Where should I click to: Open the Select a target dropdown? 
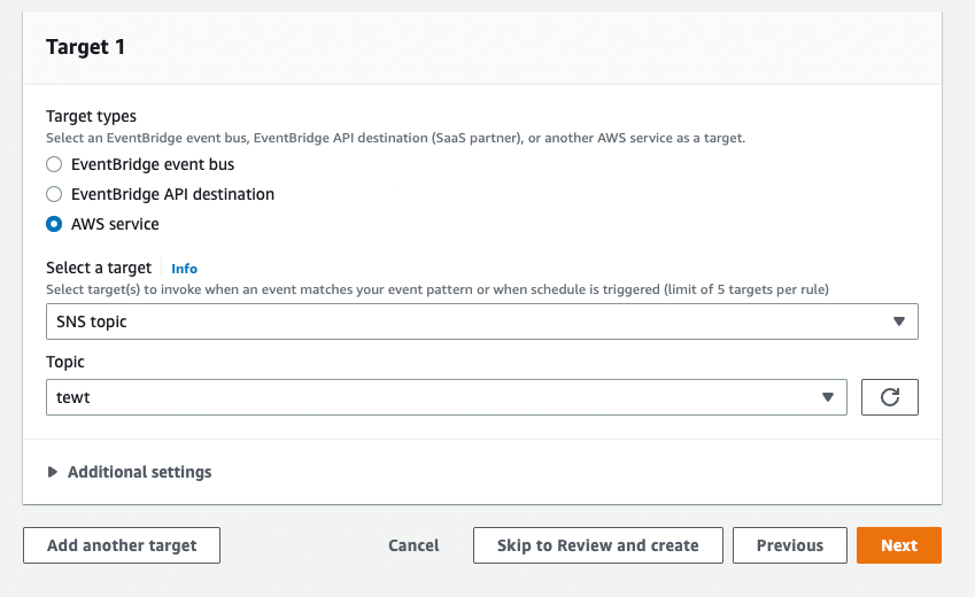click(482, 322)
